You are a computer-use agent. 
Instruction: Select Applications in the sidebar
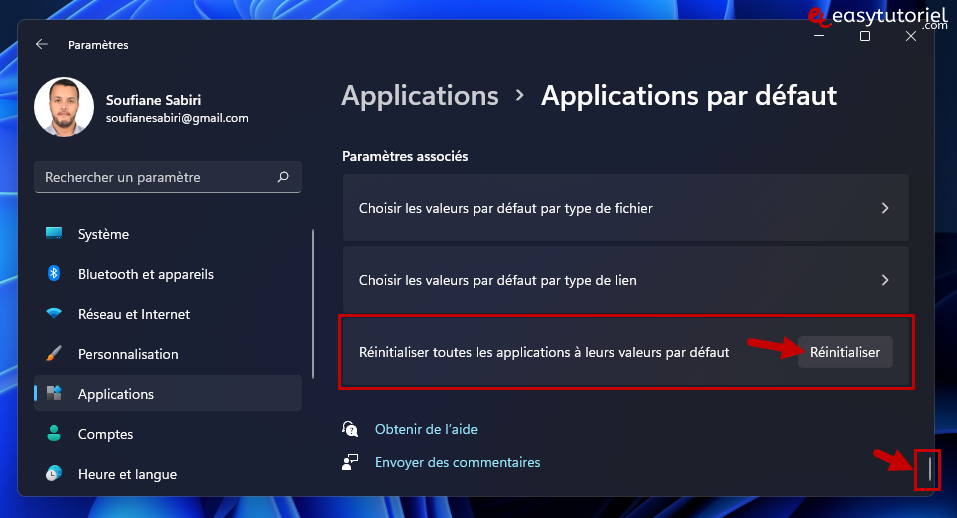click(168, 394)
